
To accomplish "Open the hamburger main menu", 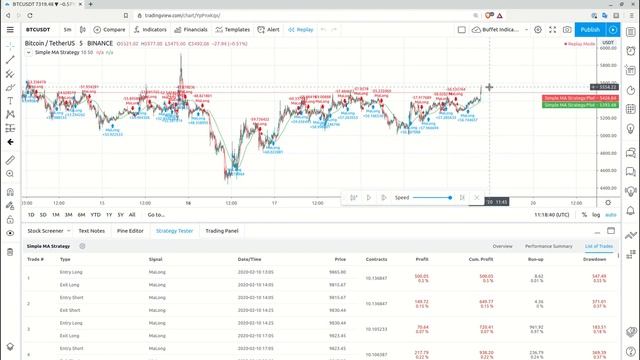I will point(10,30).
